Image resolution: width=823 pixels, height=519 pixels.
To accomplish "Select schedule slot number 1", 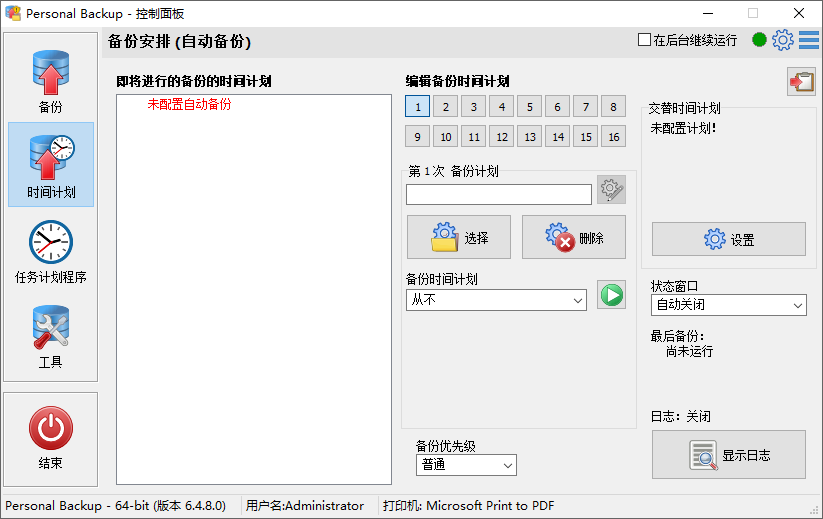I will point(417,107).
